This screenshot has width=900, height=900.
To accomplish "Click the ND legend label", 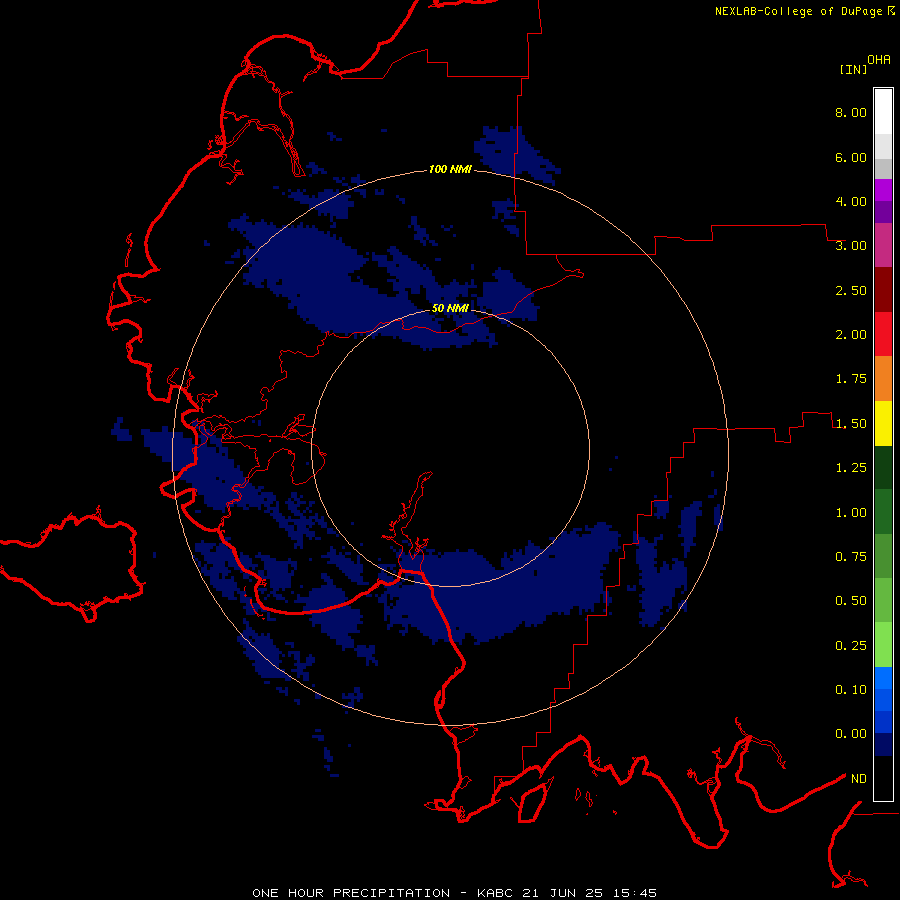I will [859, 779].
